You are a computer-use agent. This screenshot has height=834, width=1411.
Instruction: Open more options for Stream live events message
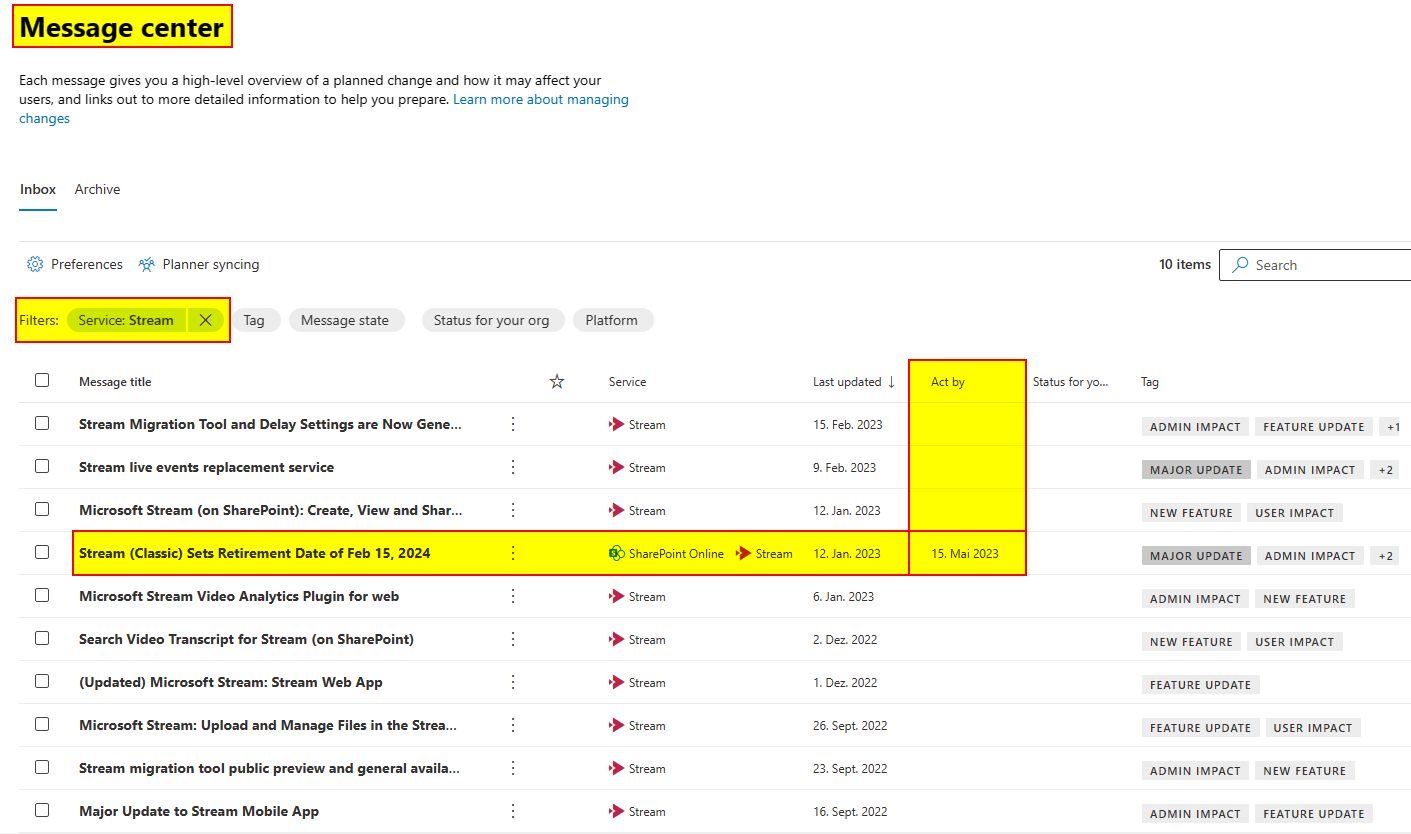pos(513,467)
